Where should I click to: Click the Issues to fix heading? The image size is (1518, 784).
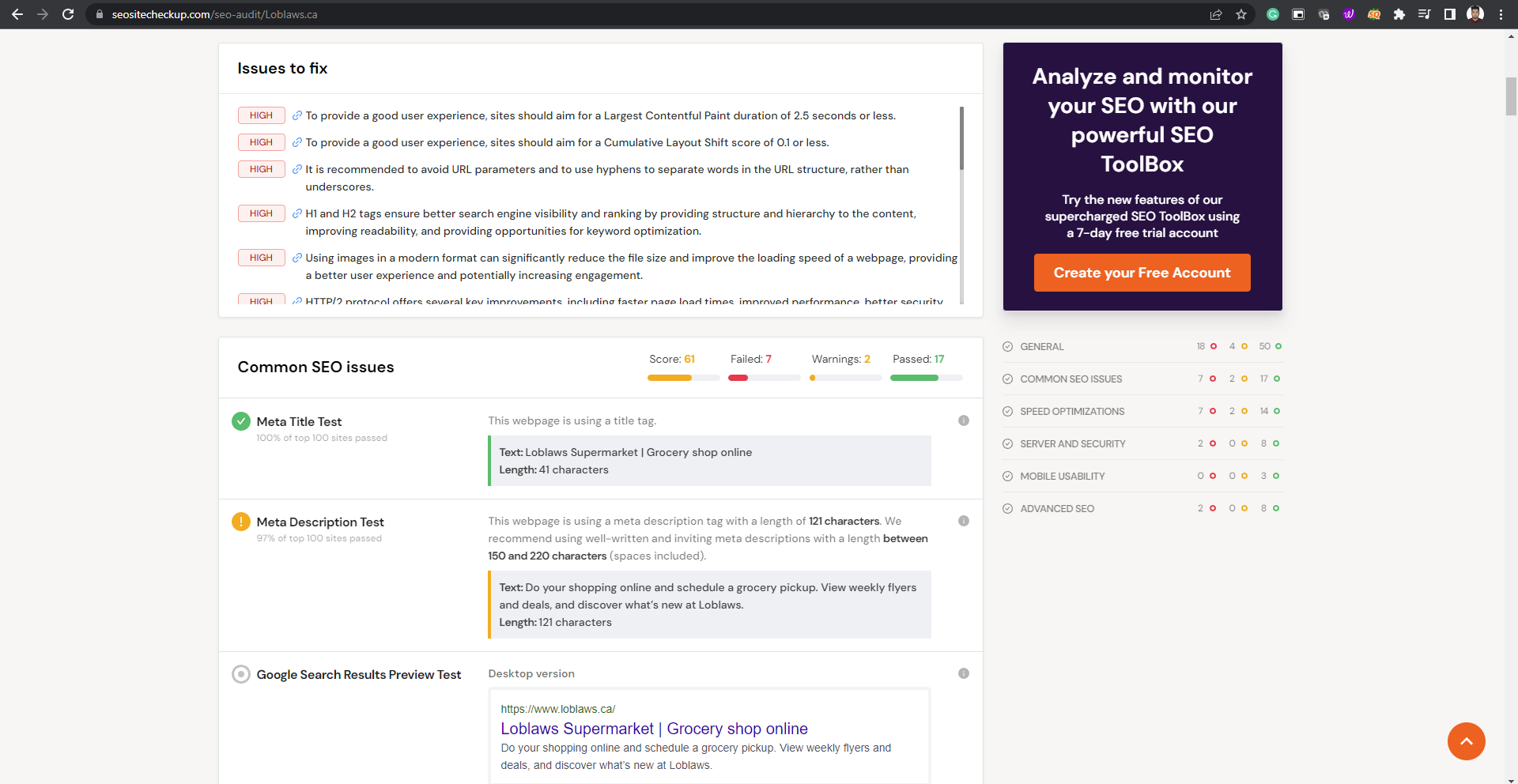(x=282, y=68)
